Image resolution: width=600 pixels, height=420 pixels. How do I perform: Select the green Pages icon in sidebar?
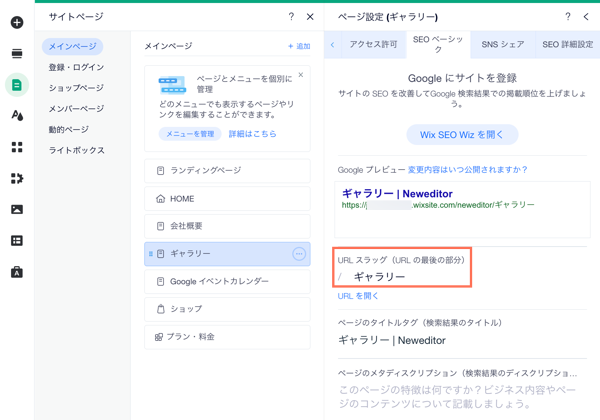pyautogui.click(x=17, y=85)
